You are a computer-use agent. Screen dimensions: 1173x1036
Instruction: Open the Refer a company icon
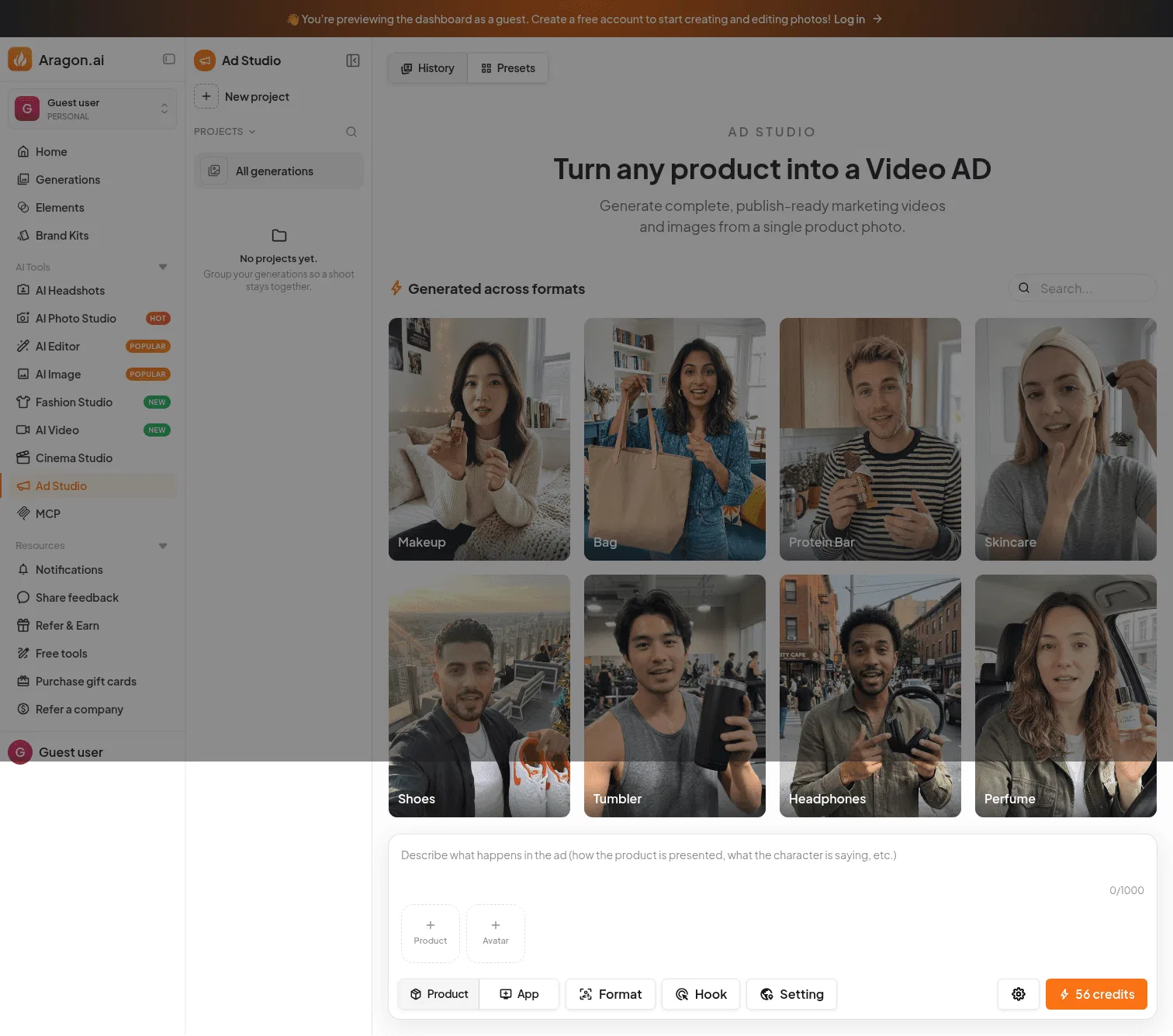click(23, 710)
